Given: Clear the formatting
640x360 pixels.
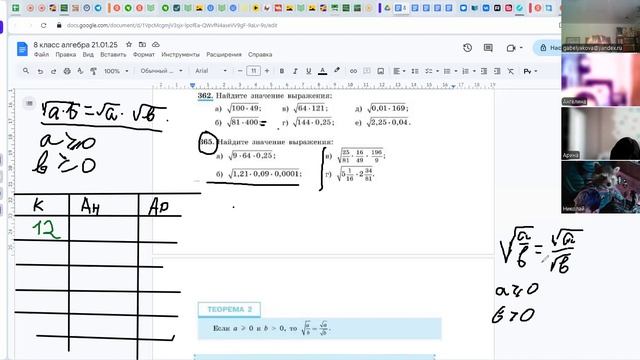Looking at the screenshot, I should (511, 71).
